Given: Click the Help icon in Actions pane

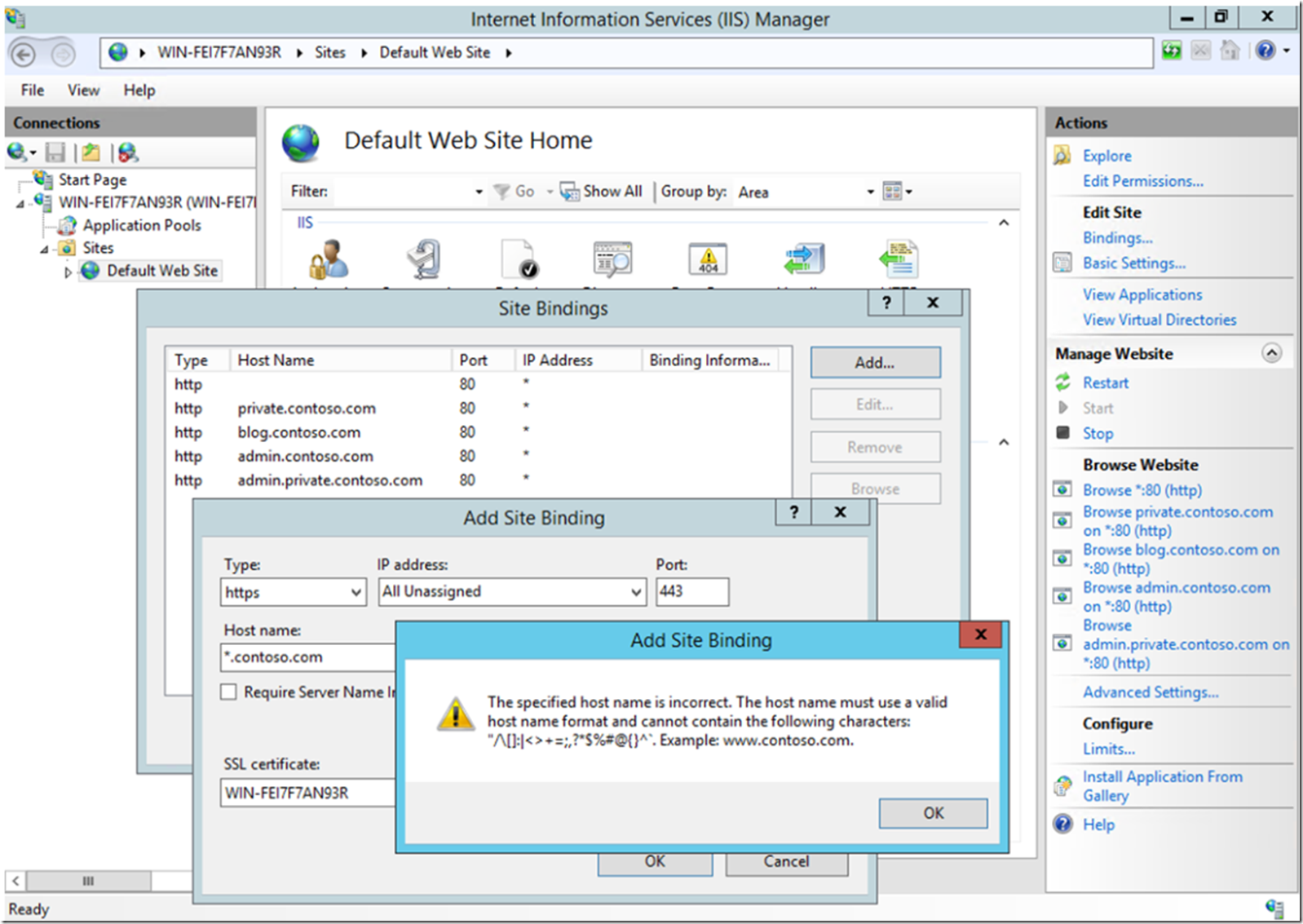Looking at the screenshot, I should point(1062,824).
